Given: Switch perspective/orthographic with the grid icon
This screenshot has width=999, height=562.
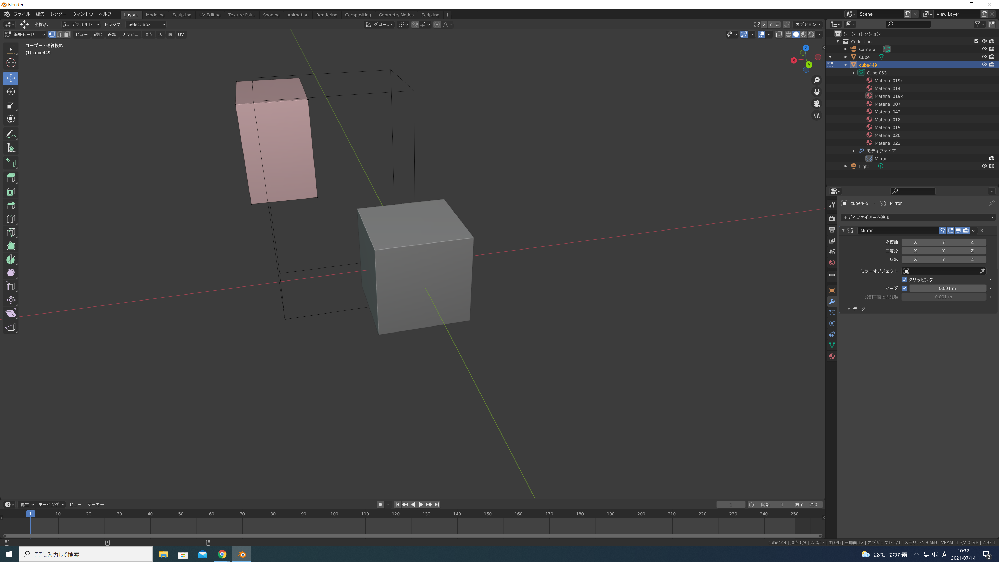Looking at the screenshot, I should coord(817,115).
